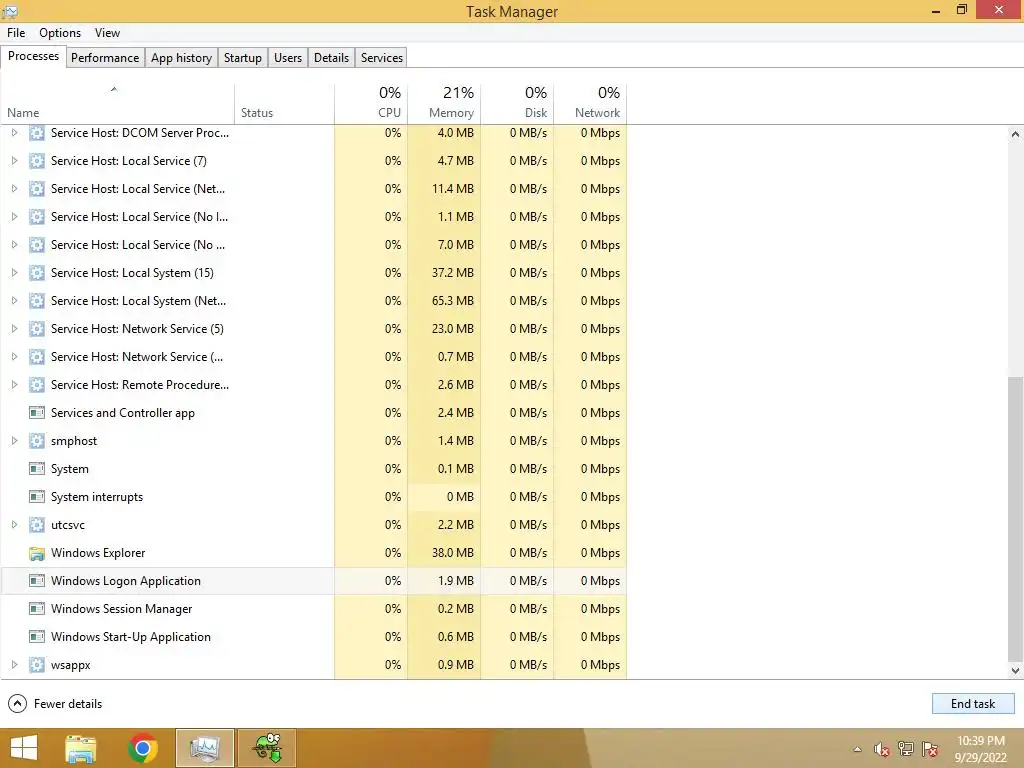Open the View menu

coord(107,33)
